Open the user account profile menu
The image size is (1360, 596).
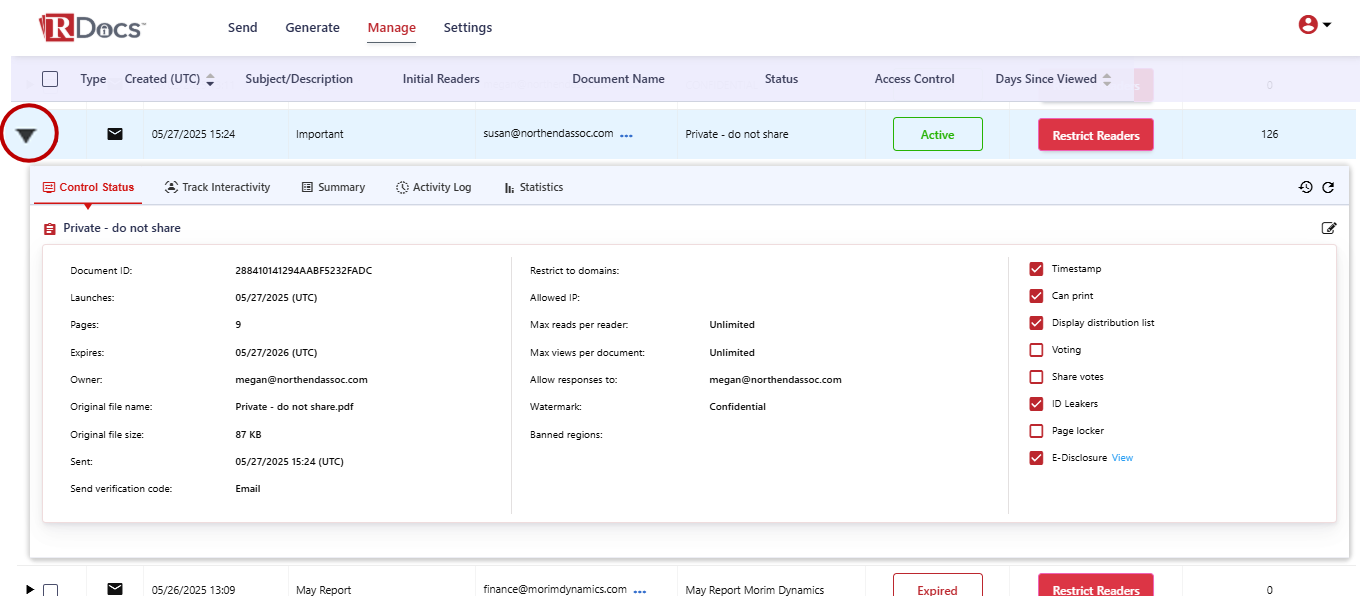pos(1313,25)
